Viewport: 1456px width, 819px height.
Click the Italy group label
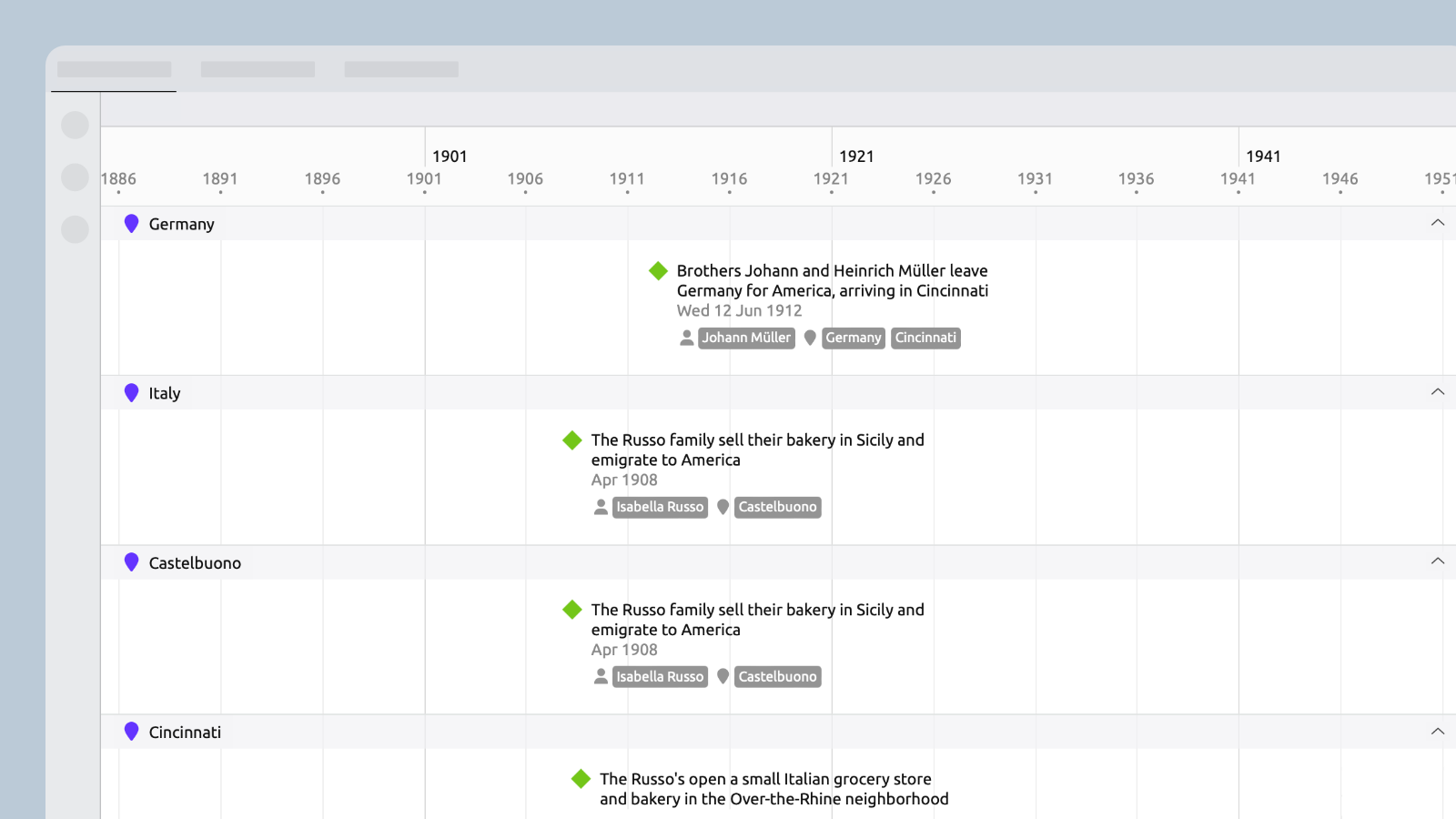(165, 393)
